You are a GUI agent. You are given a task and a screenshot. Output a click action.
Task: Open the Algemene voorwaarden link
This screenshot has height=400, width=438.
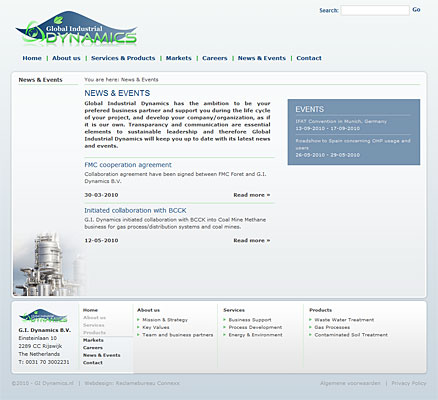tap(350, 383)
